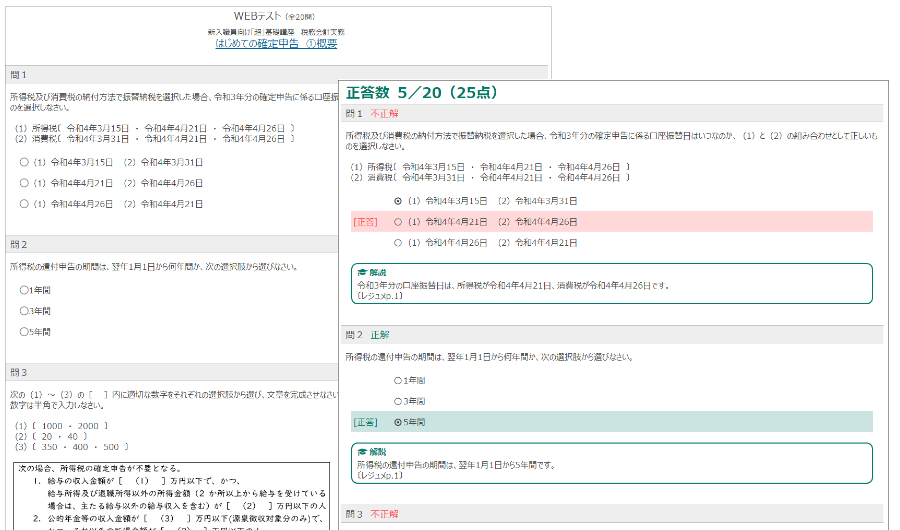Choose 3年間 radio in results 問2

[399, 402]
